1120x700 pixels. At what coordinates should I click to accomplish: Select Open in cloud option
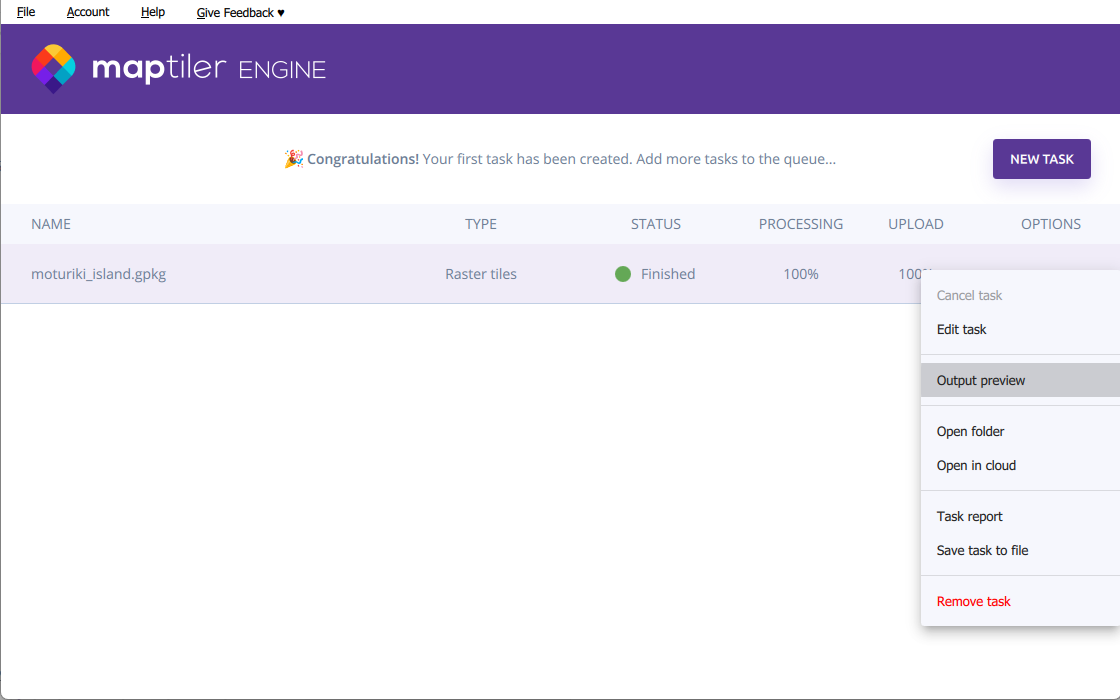coord(976,465)
